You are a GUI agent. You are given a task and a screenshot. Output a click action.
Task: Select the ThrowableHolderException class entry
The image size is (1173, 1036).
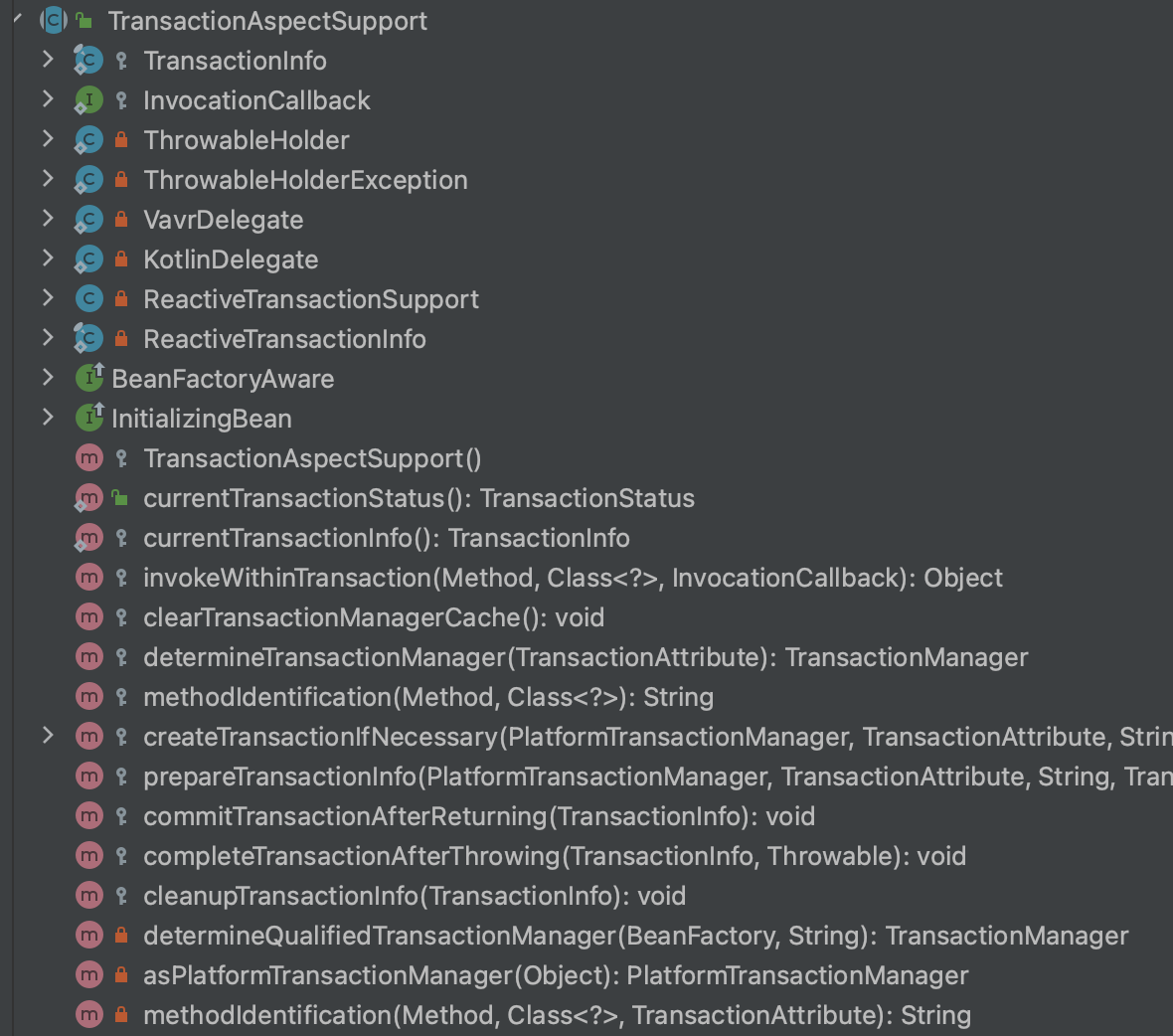(305, 180)
